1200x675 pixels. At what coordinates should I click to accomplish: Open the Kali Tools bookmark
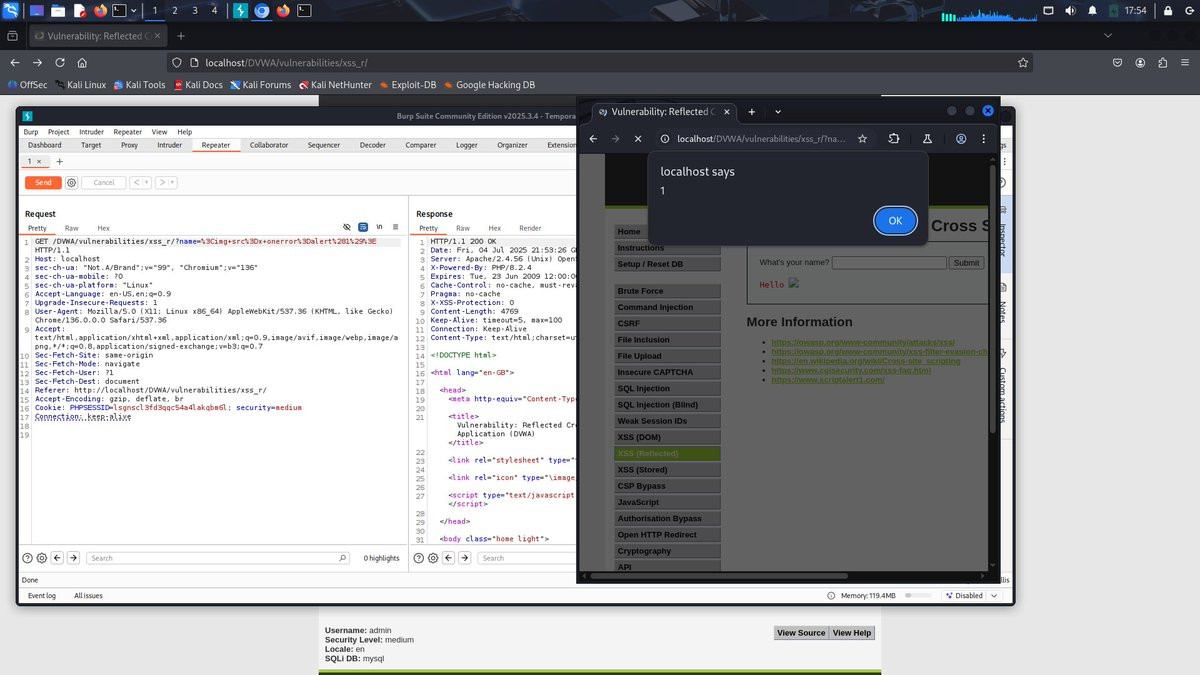pos(139,85)
